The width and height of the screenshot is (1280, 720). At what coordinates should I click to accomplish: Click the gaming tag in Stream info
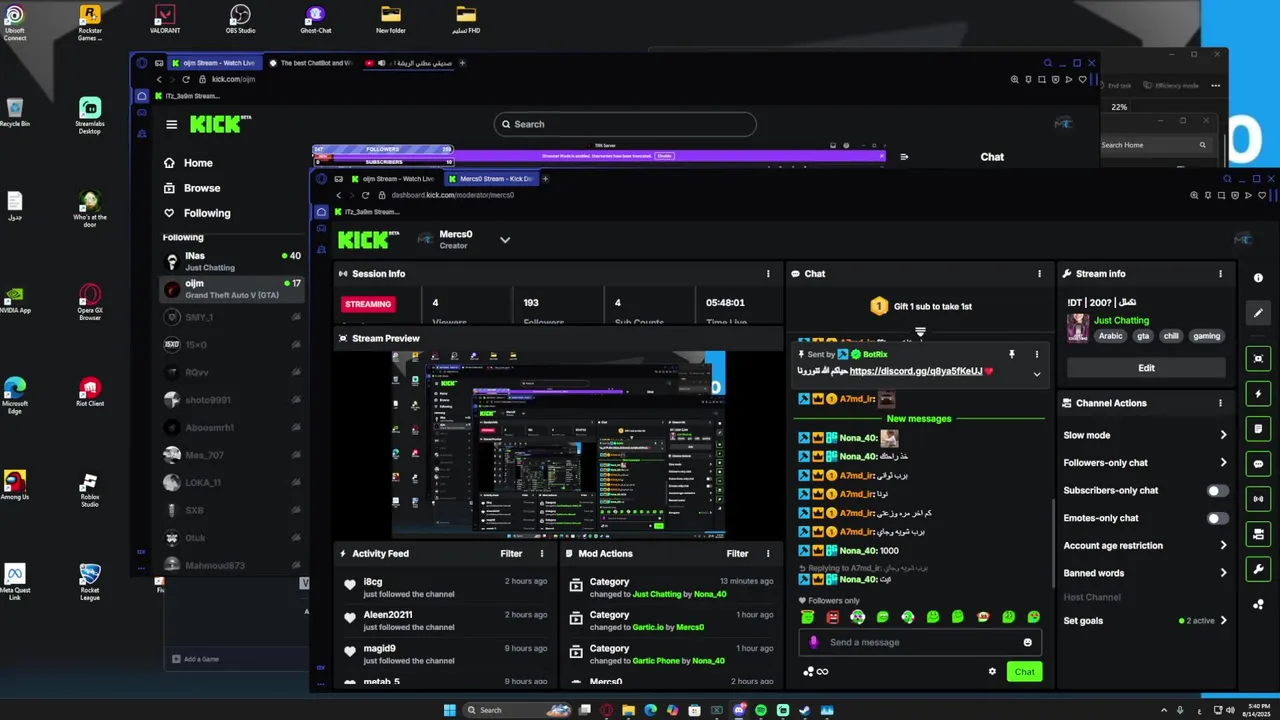point(1206,336)
